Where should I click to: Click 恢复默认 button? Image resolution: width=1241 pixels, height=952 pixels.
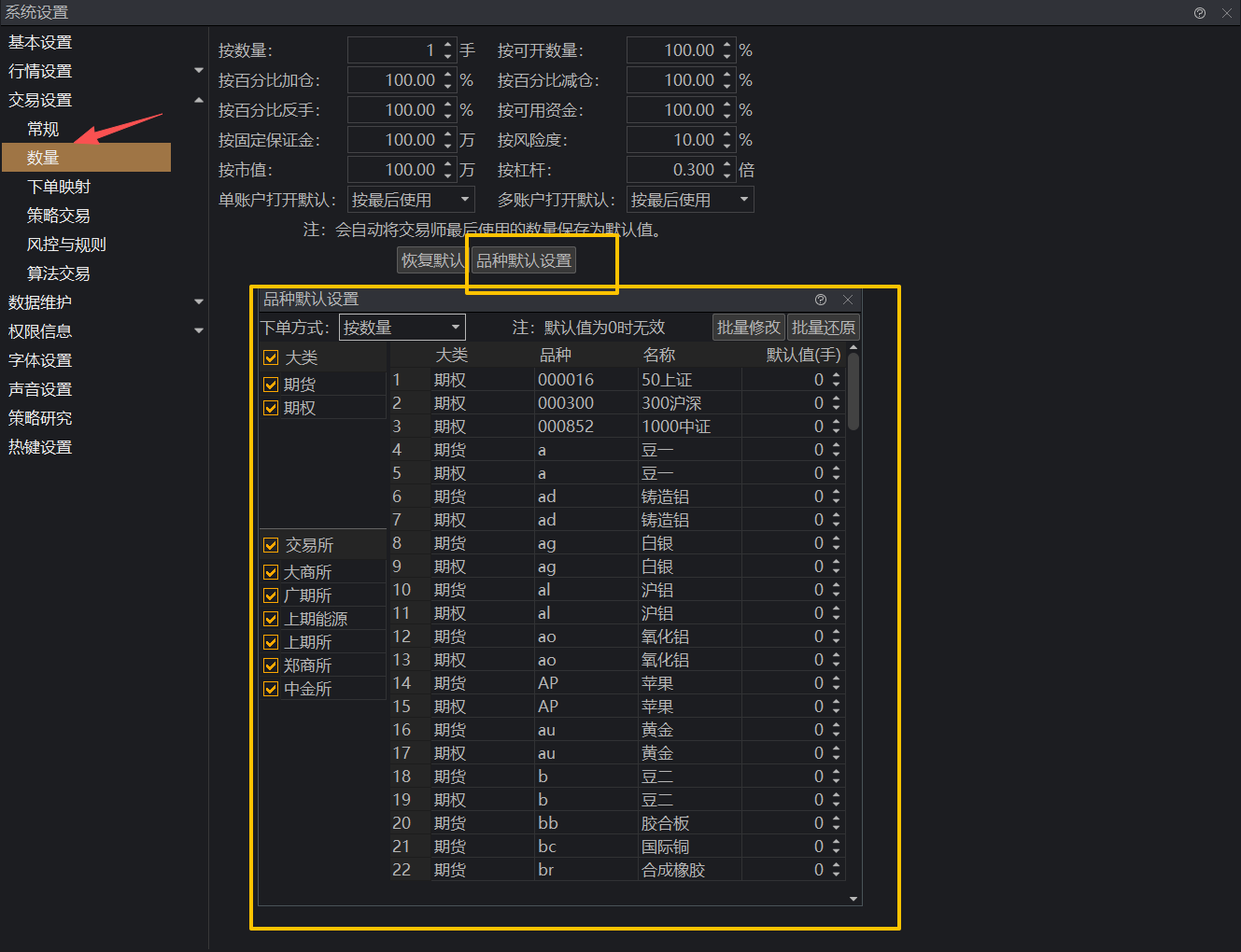431,260
